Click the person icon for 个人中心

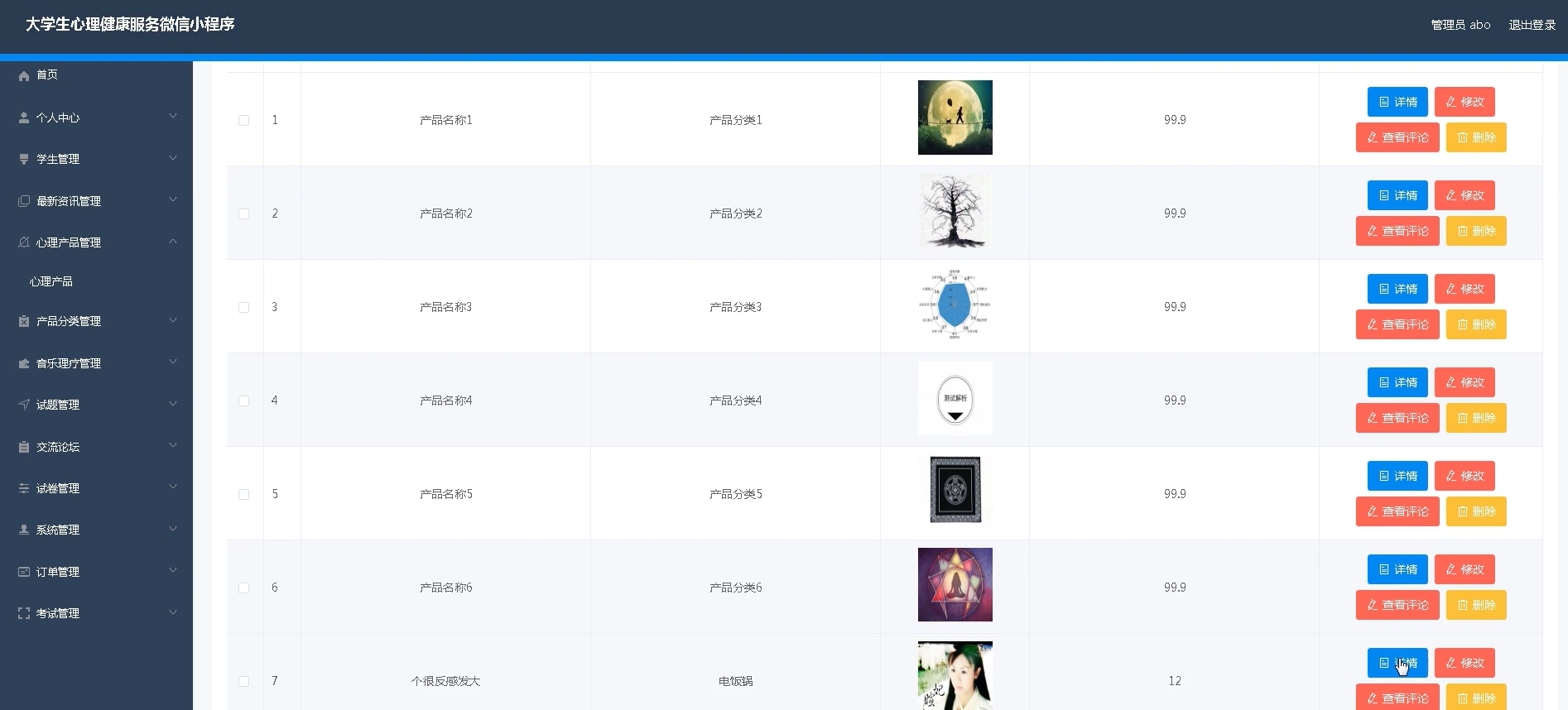24,118
